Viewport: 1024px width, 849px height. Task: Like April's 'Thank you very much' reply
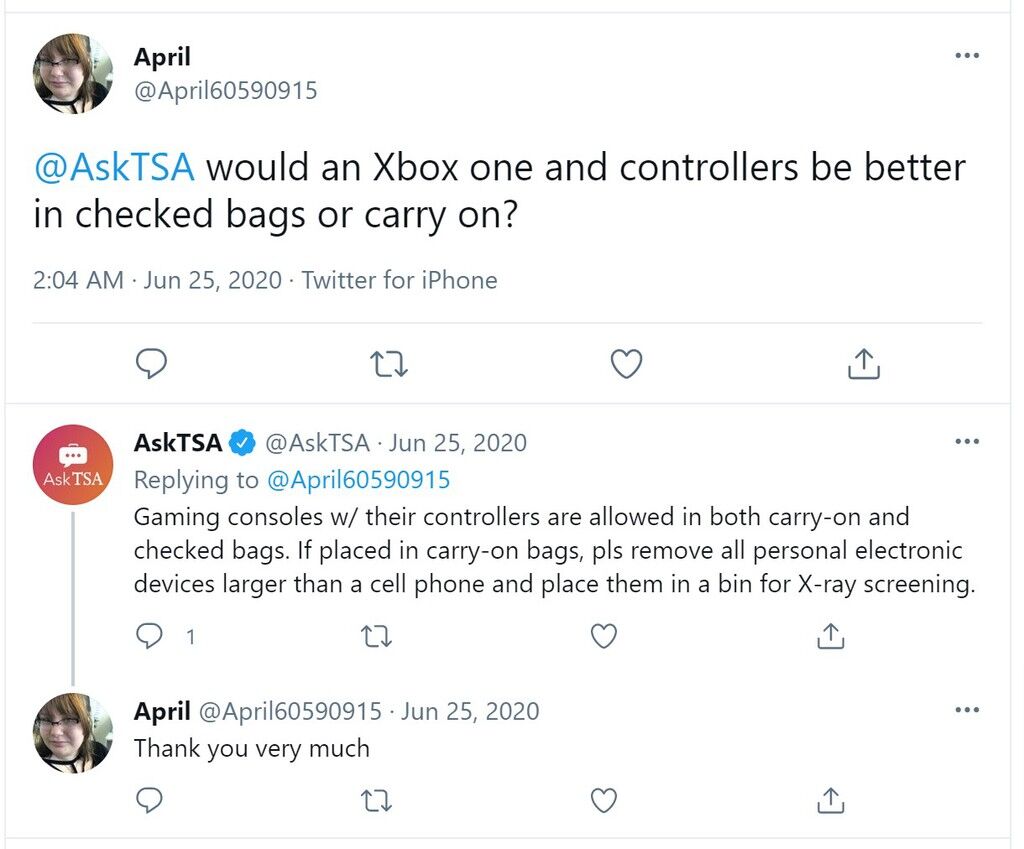coord(603,801)
